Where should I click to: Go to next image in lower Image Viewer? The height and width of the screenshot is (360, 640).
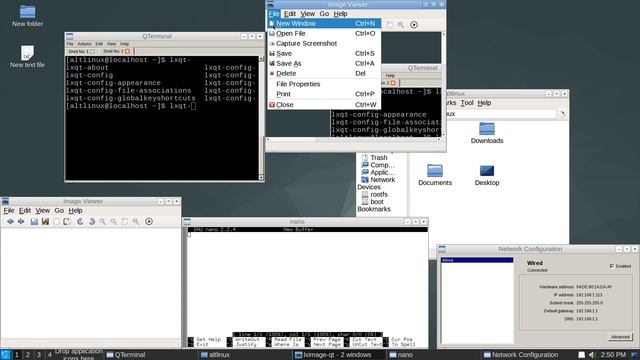point(21,221)
